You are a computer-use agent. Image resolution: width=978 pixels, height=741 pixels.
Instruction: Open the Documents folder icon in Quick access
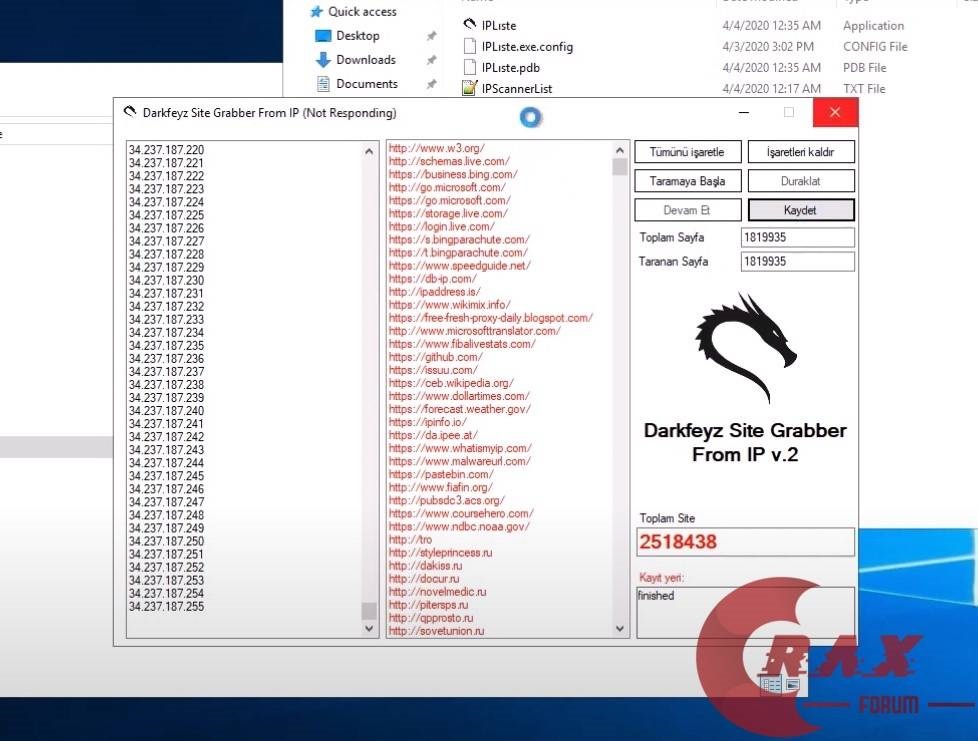[323, 84]
